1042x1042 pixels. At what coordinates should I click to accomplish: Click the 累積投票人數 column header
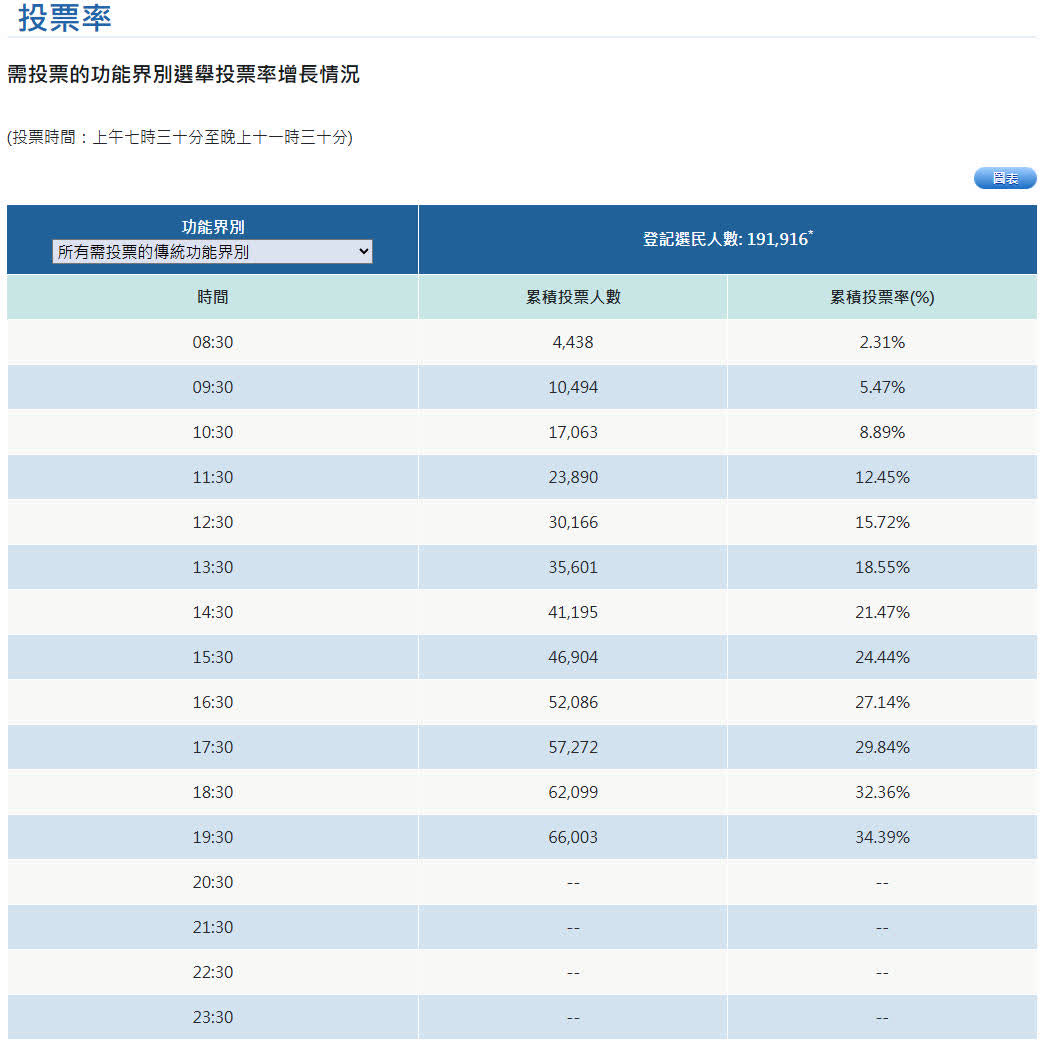click(573, 297)
